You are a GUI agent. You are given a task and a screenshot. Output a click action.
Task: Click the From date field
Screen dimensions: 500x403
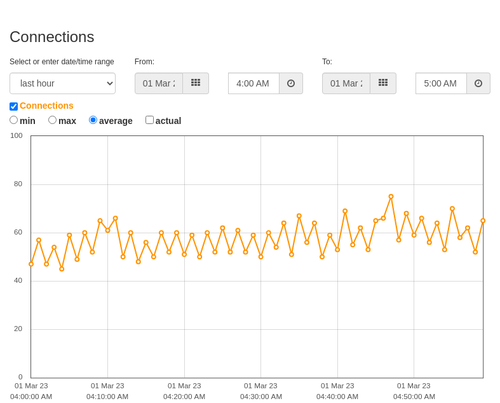tap(159, 83)
